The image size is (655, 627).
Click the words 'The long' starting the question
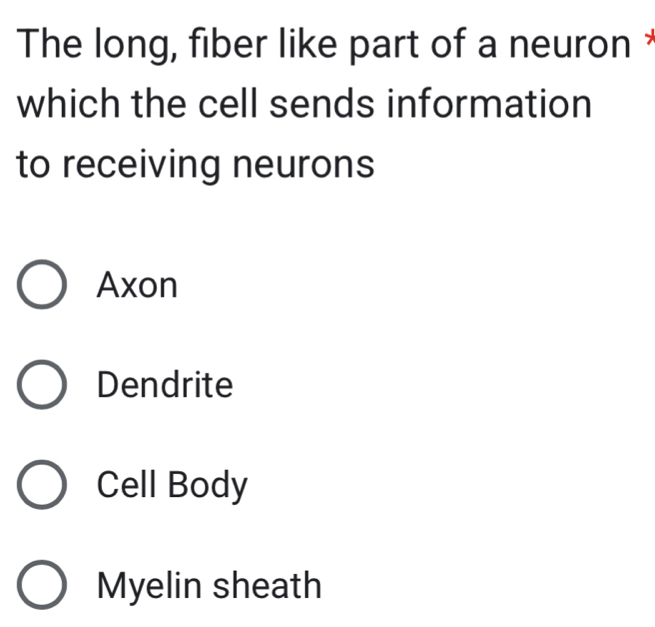96,46
